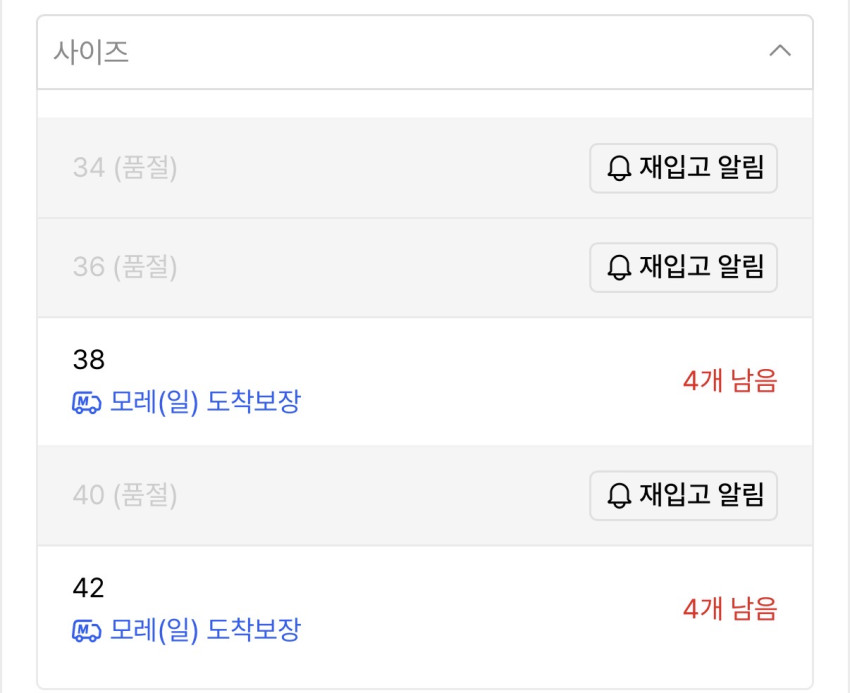Select the size 42 option
Image resolution: width=850 pixels, height=693 pixels.
[x=89, y=588]
